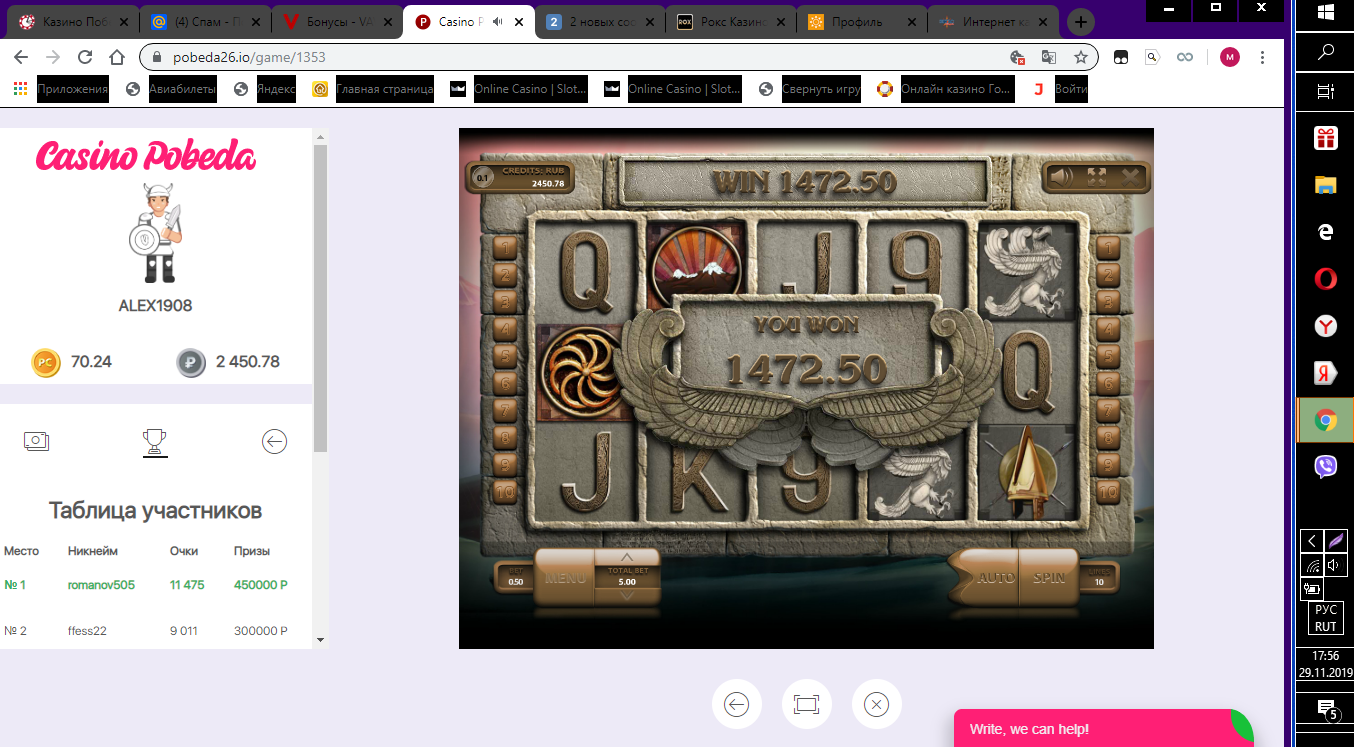Open Chrome's three-dot menu
The width and height of the screenshot is (1354, 747).
pos(1262,57)
